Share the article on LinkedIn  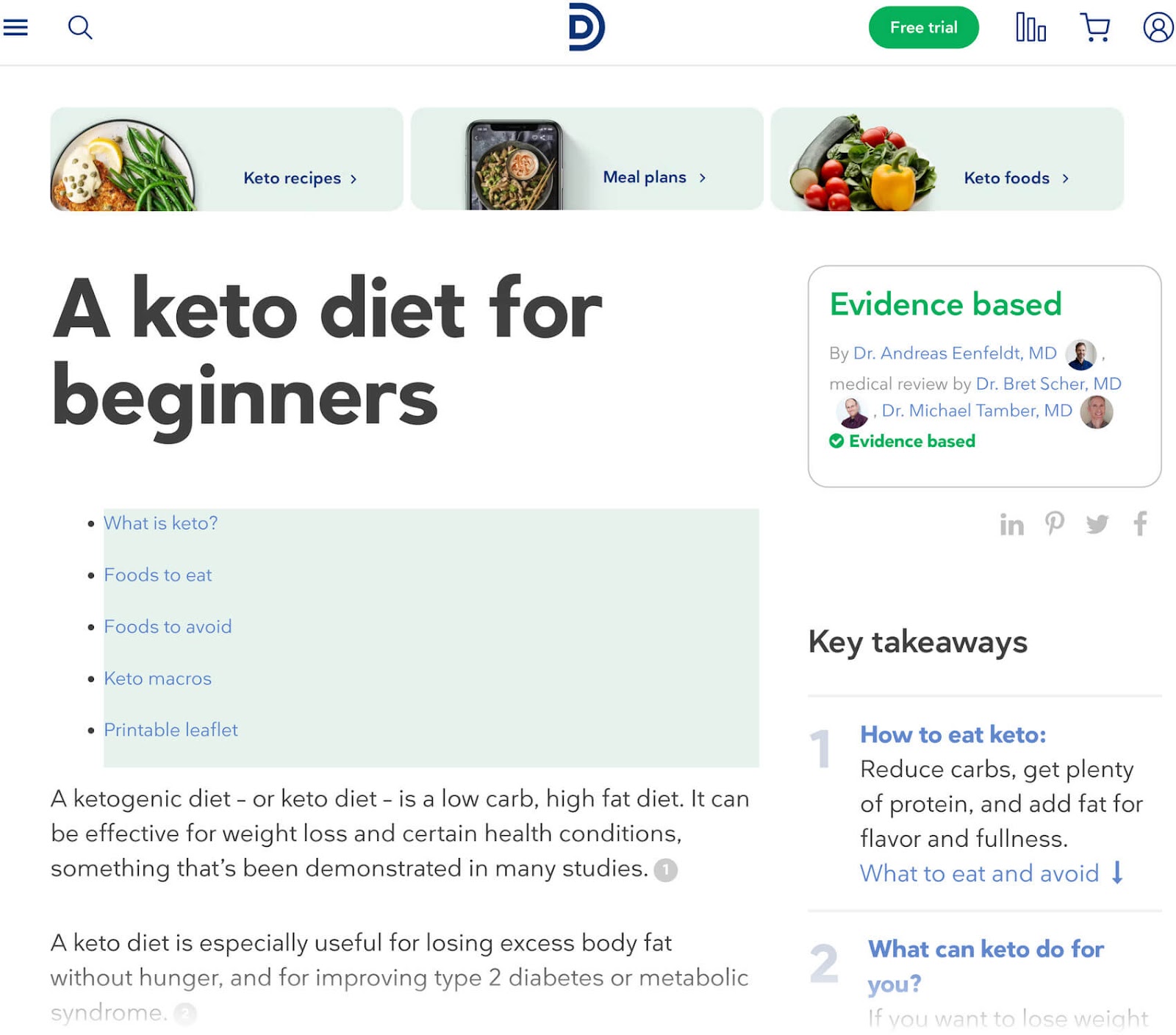1014,524
